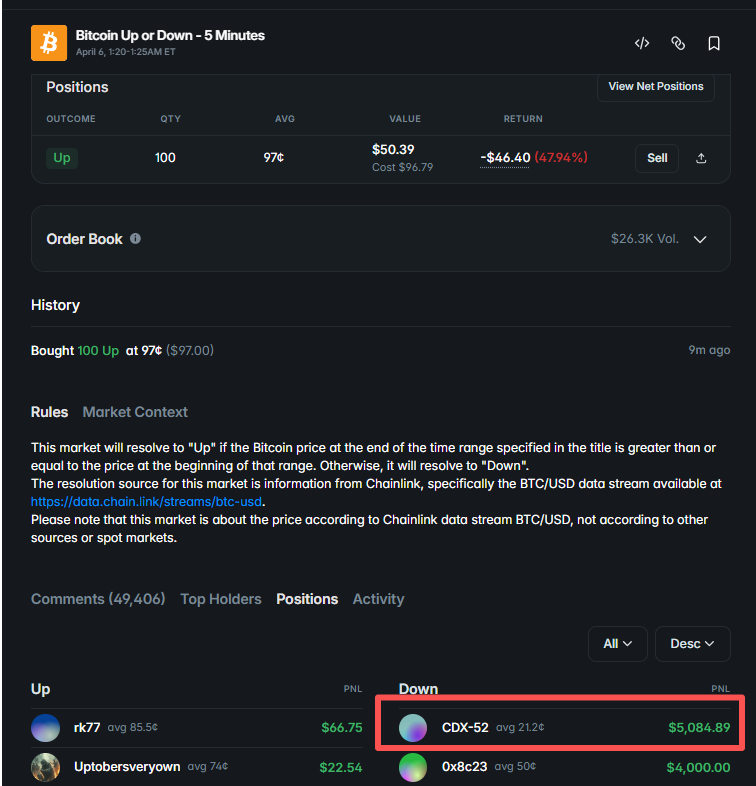This screenshot has height=786, width=756.
Task: Open Uptobersveryown profile avatar
Action: [46, 767]
